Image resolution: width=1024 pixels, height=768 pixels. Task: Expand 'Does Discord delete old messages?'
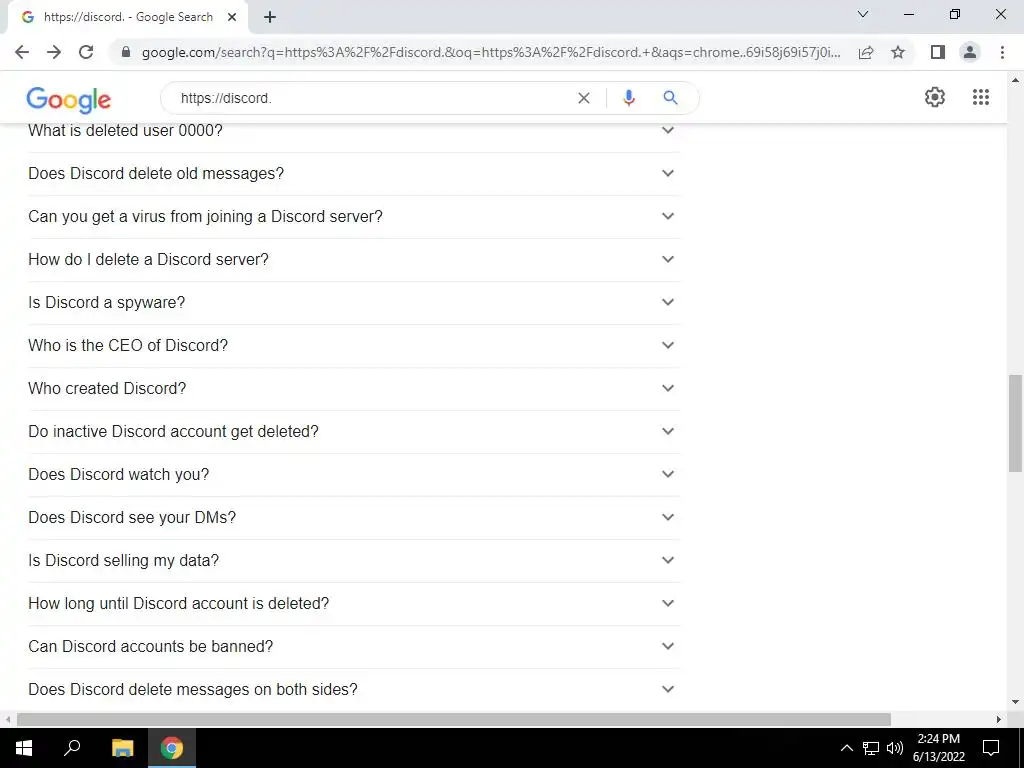pyautogui.click(x=353, y=174)
